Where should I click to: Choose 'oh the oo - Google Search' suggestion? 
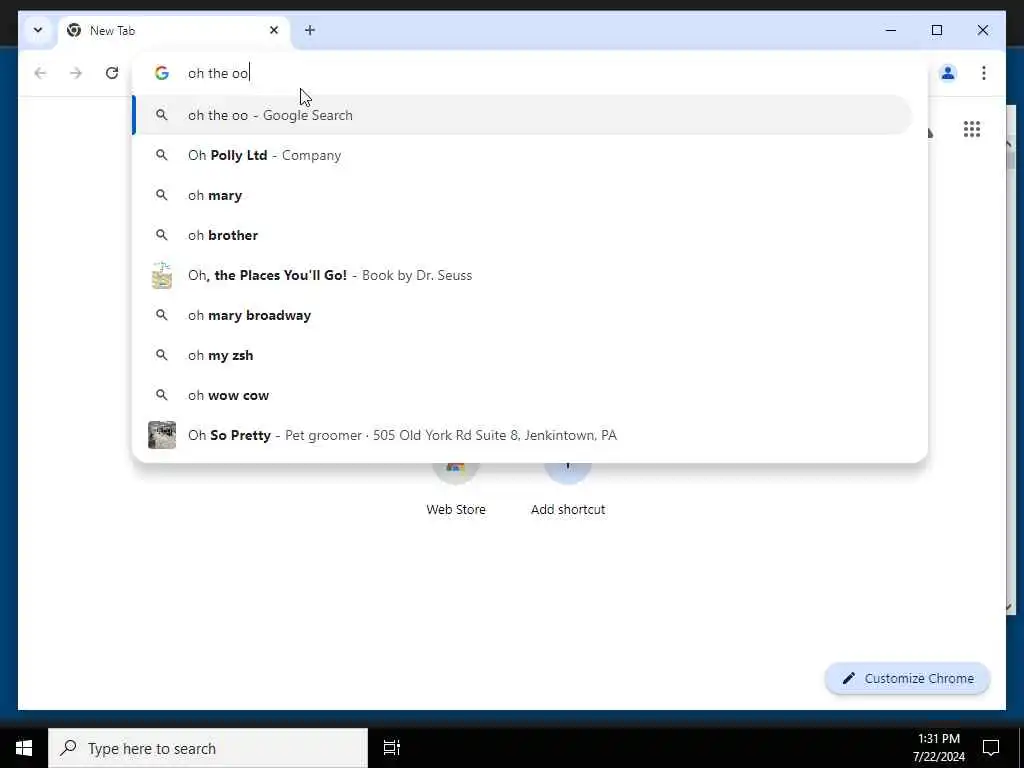(522, 115)
